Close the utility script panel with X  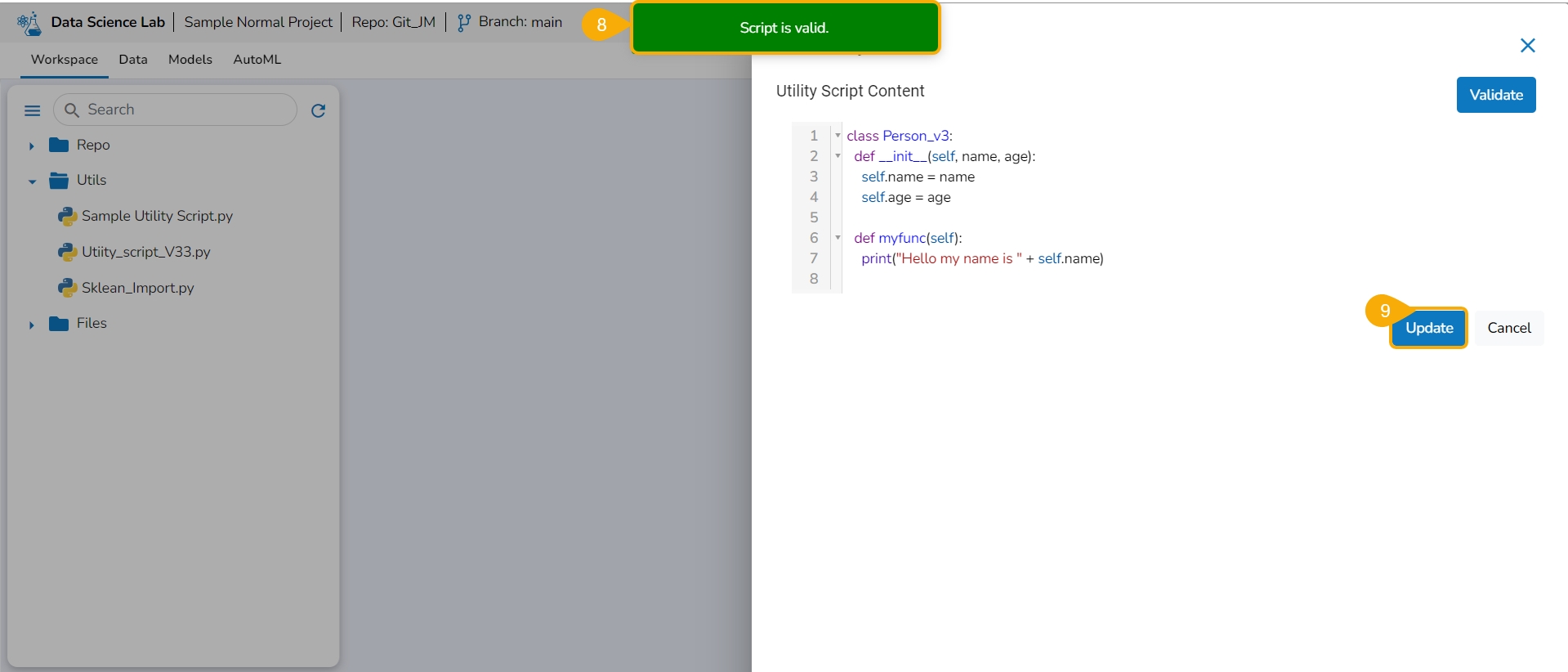(x=1527, y=46)
